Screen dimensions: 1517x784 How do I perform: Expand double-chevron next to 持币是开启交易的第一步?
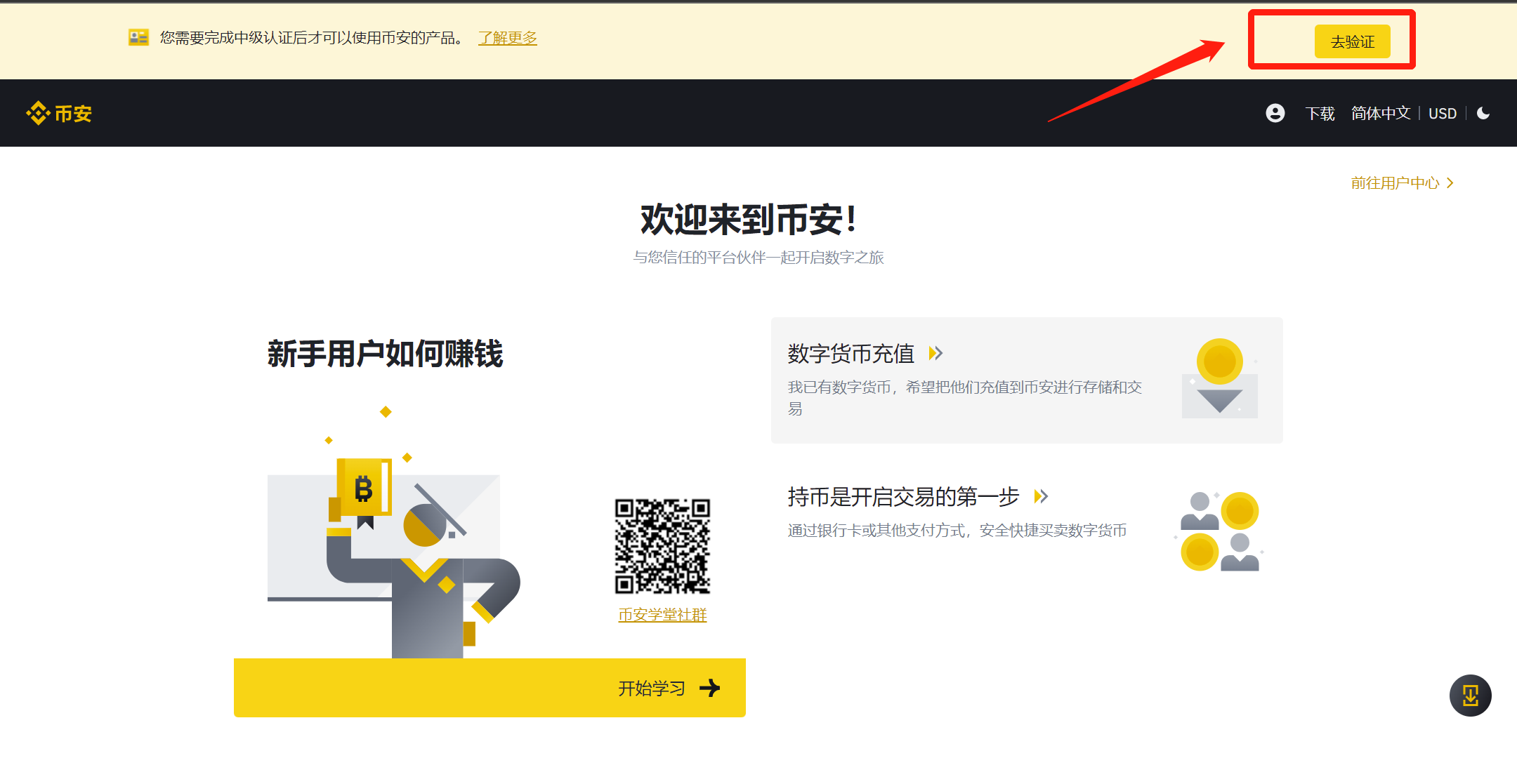1041,496
